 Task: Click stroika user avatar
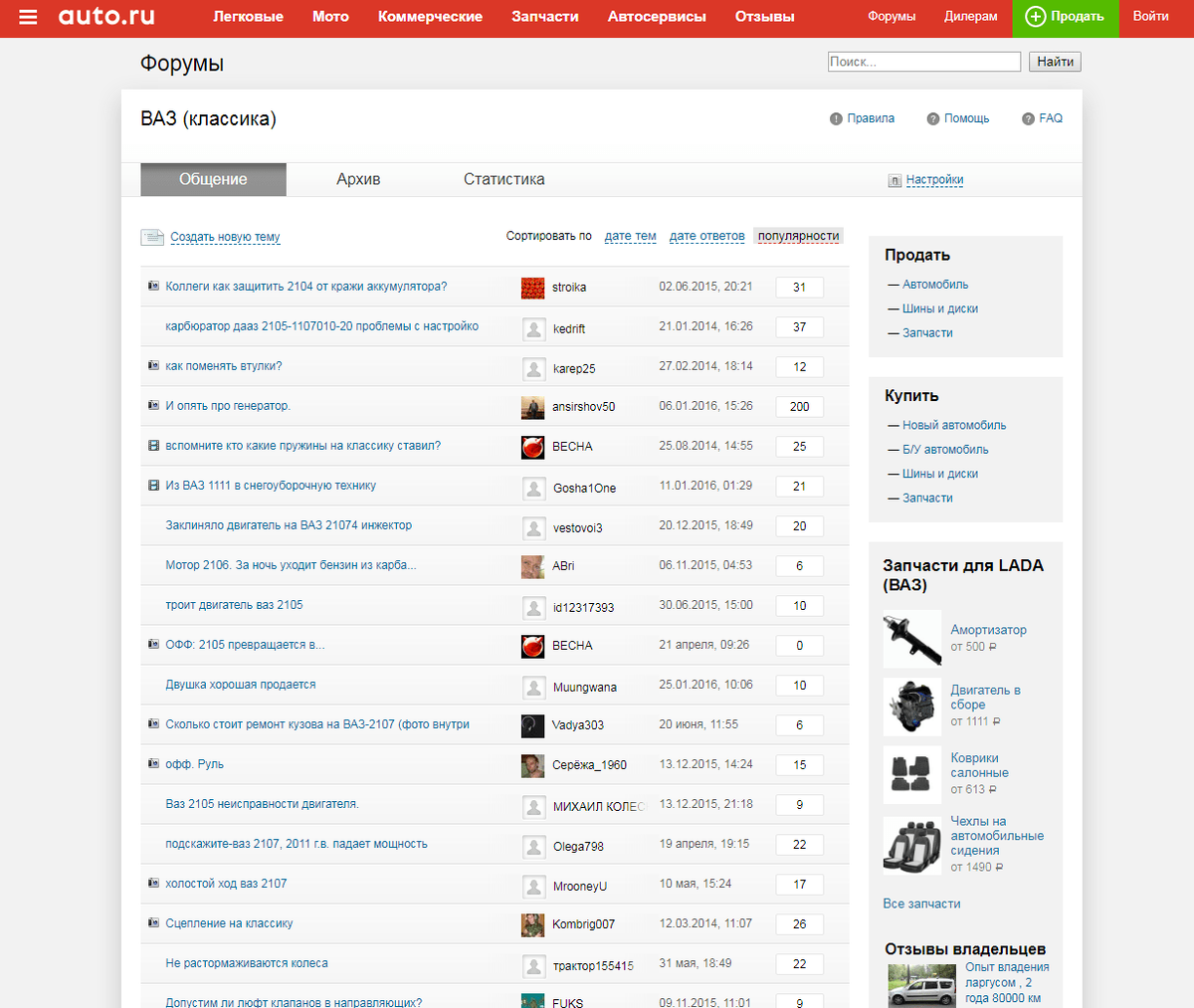(x=532, y=288)
